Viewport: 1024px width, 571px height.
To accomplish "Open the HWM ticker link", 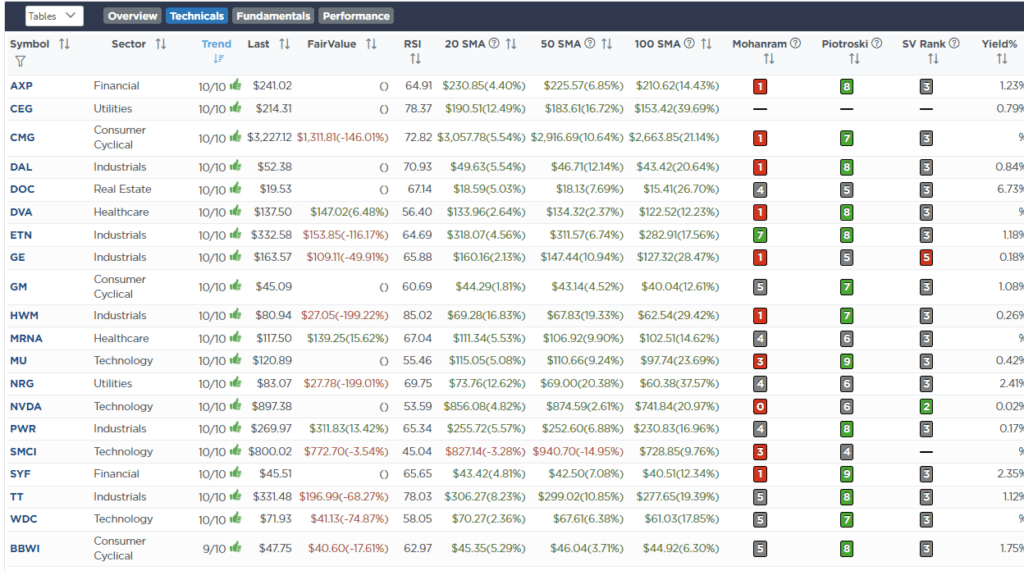I will tap(24, 315).
